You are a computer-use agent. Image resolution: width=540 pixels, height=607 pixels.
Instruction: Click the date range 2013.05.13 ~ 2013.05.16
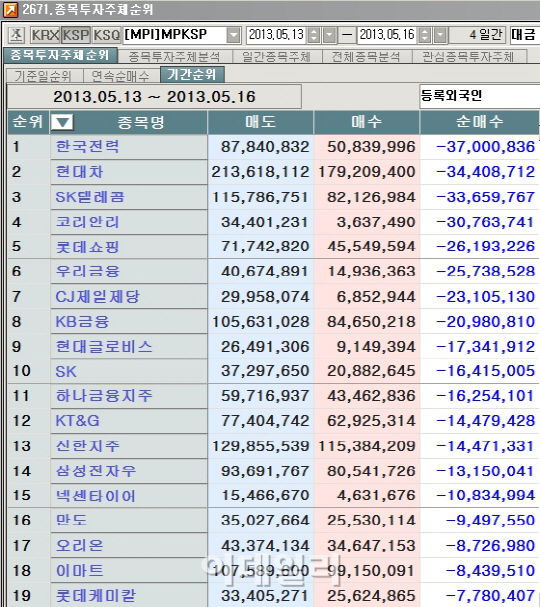[154, 97]
